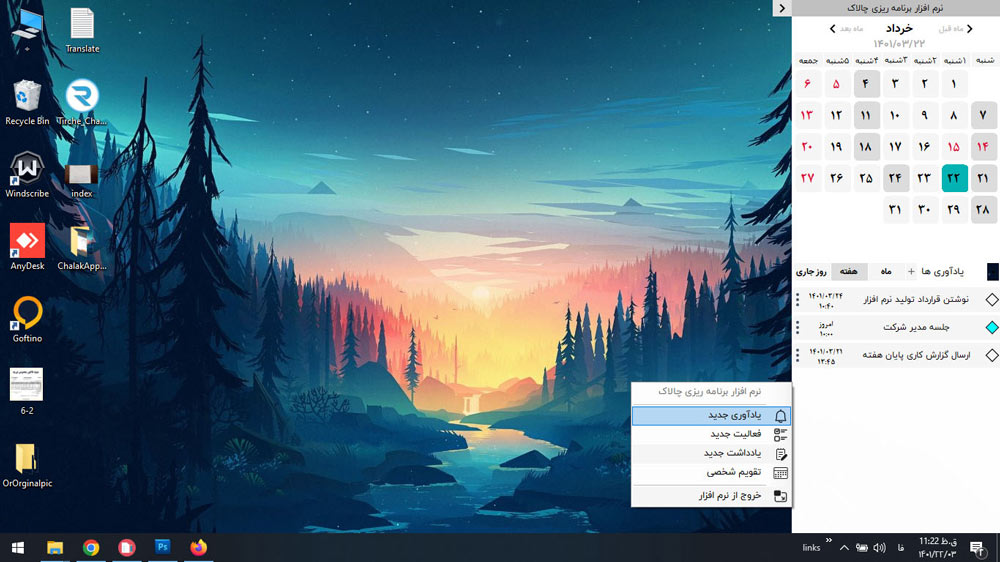Click the exit software icon in menu

point(781,496)
